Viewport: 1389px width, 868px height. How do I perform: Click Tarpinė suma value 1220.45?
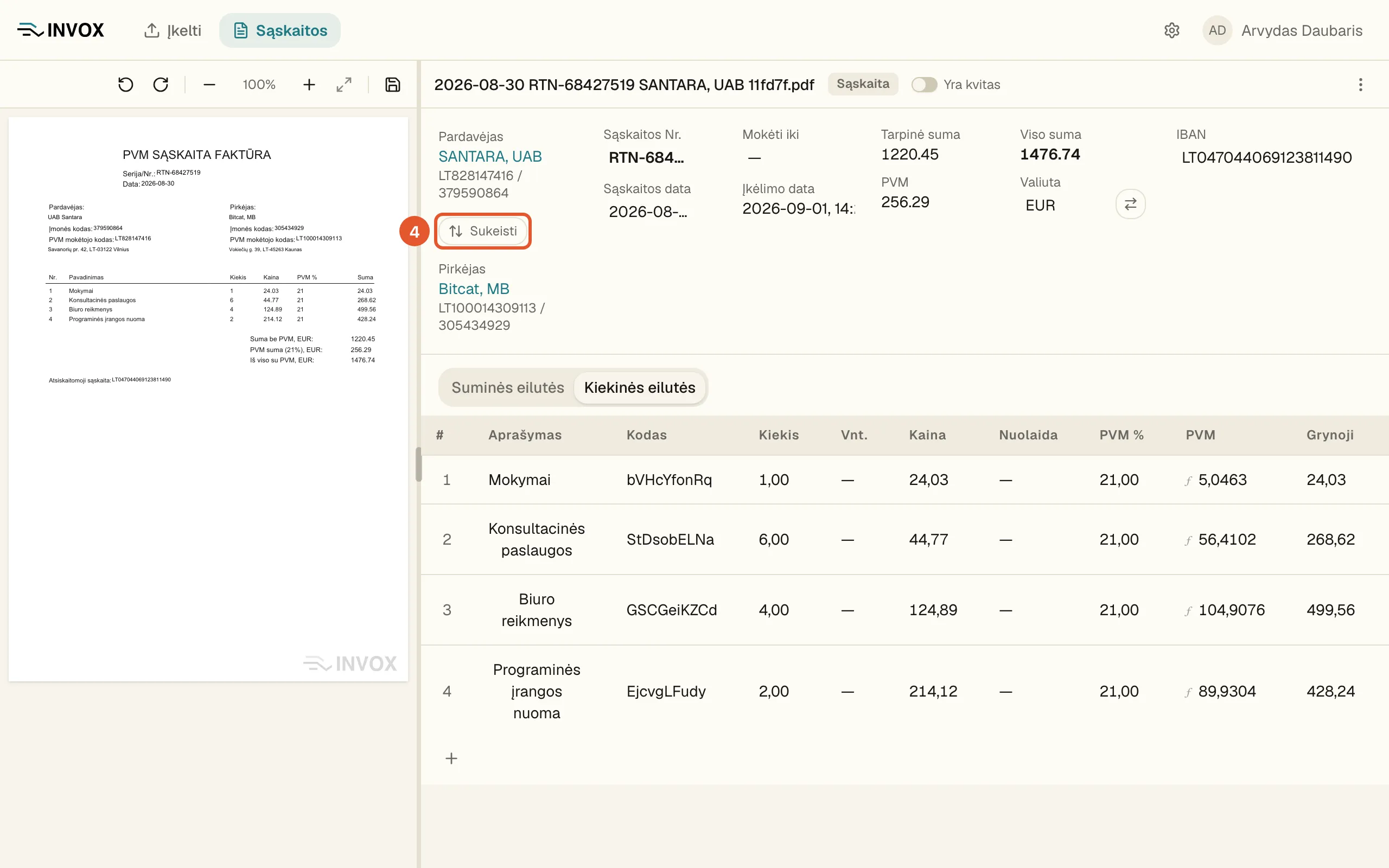910,155
